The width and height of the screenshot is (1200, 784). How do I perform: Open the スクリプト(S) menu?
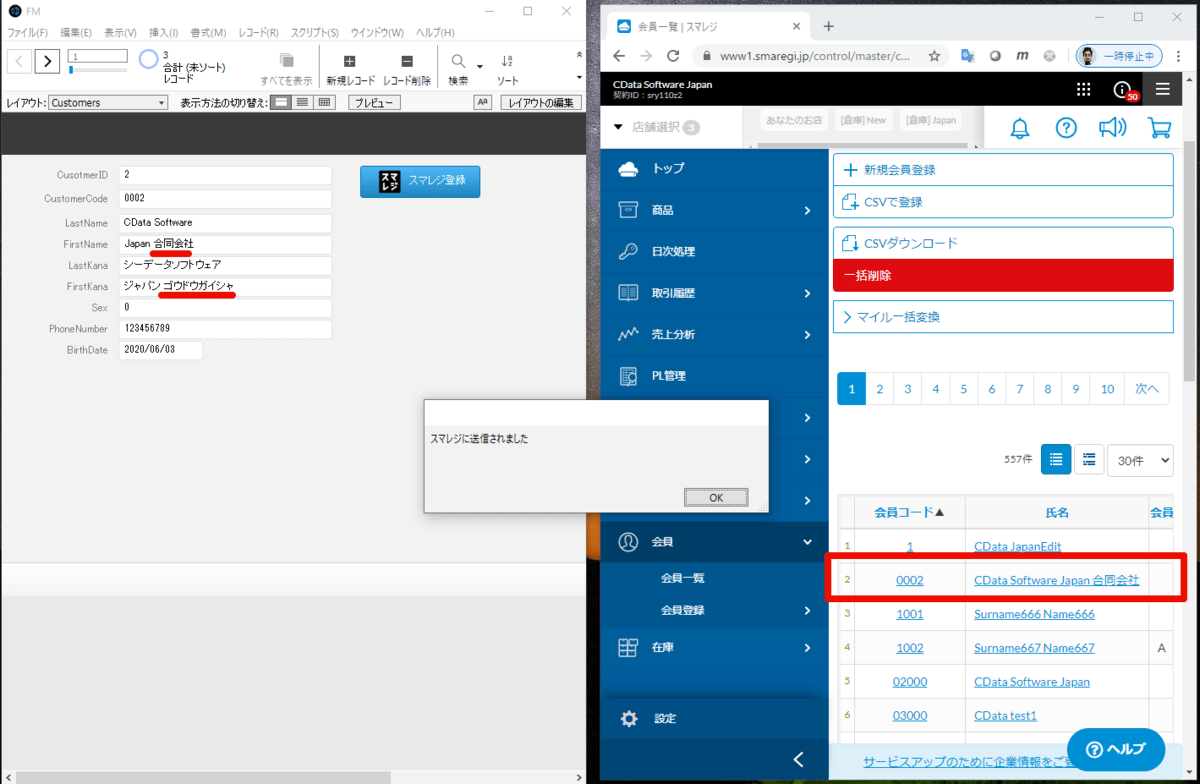click(315, 33)
